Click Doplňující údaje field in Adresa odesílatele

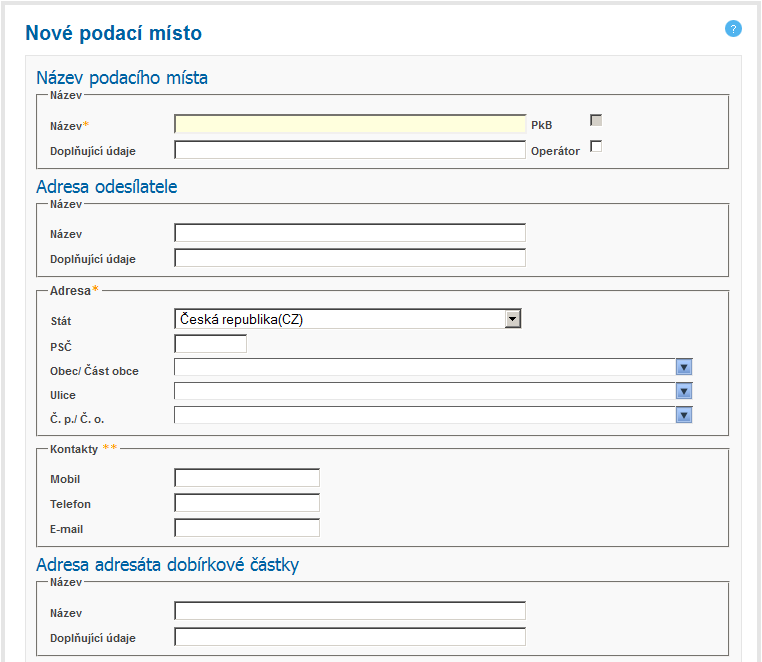point(350,258)
